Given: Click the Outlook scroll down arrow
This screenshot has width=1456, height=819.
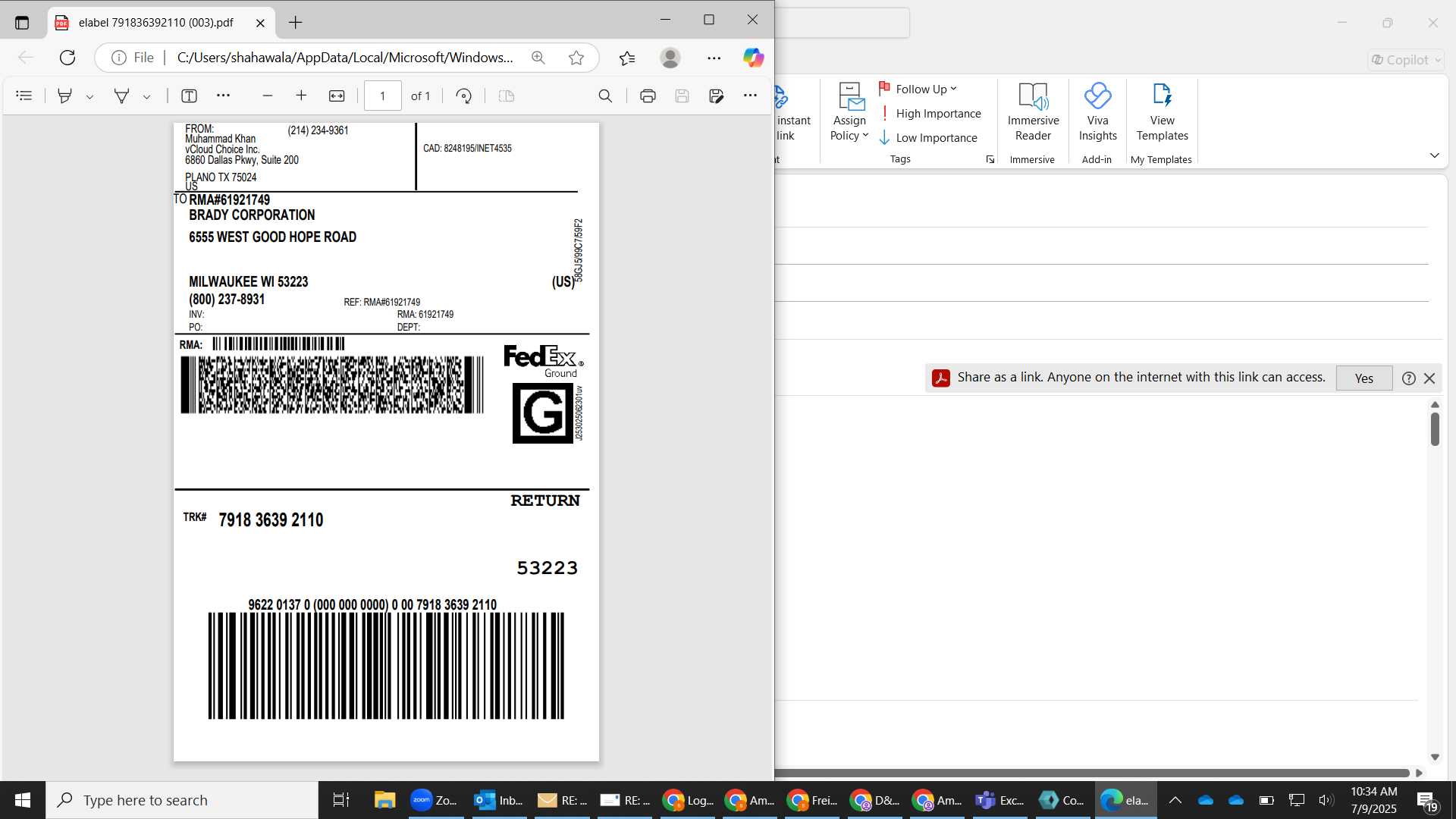Looking at the screenshot, I should click(x=1435, y=757).
